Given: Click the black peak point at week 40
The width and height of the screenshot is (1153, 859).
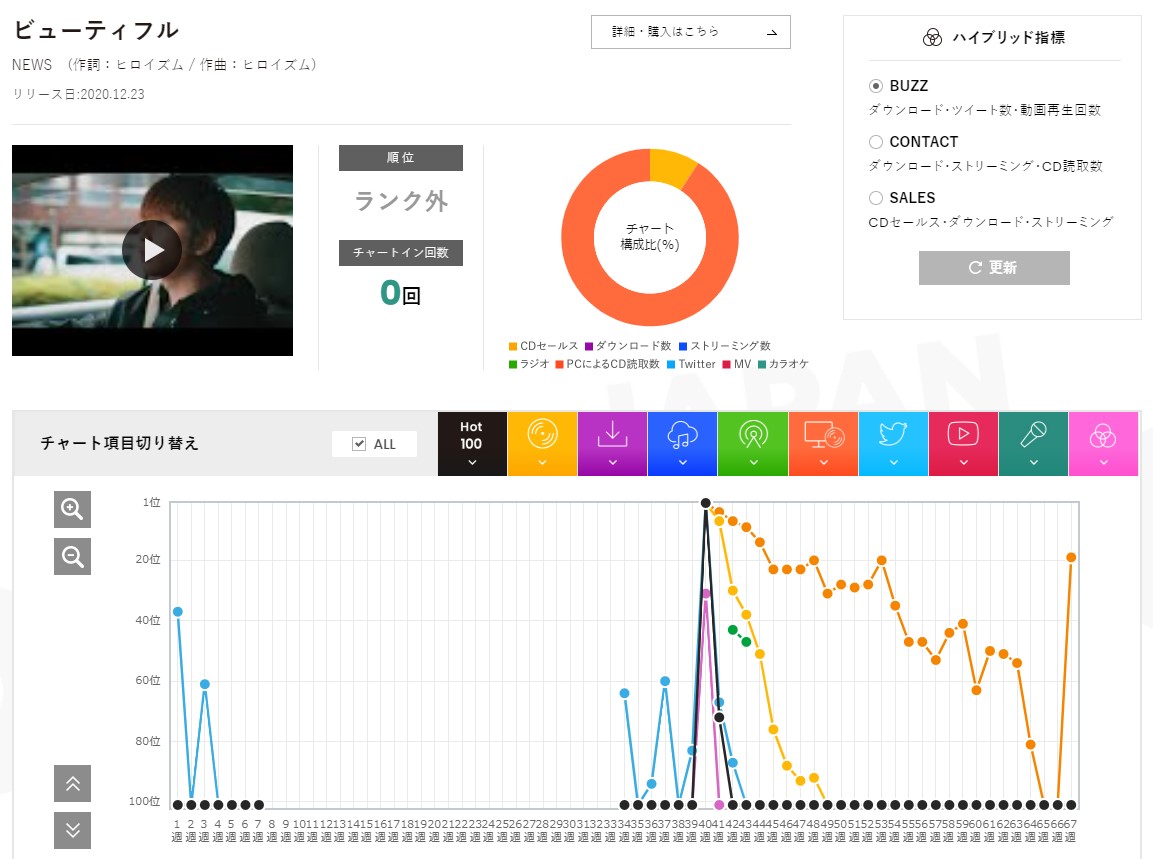Looking at the screenshot, I should [x=705, y=503].
